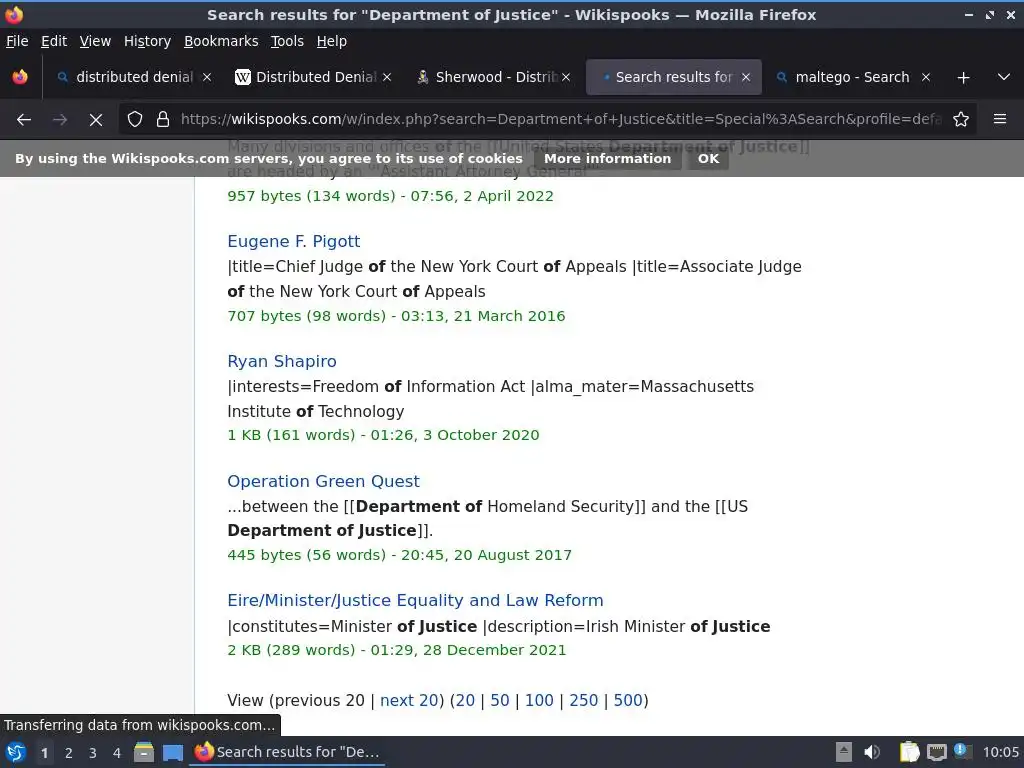Screen dimensions: 1024x768
Task: Close the 'Sherwood - Distrib' tab
Action: point(566,77)
